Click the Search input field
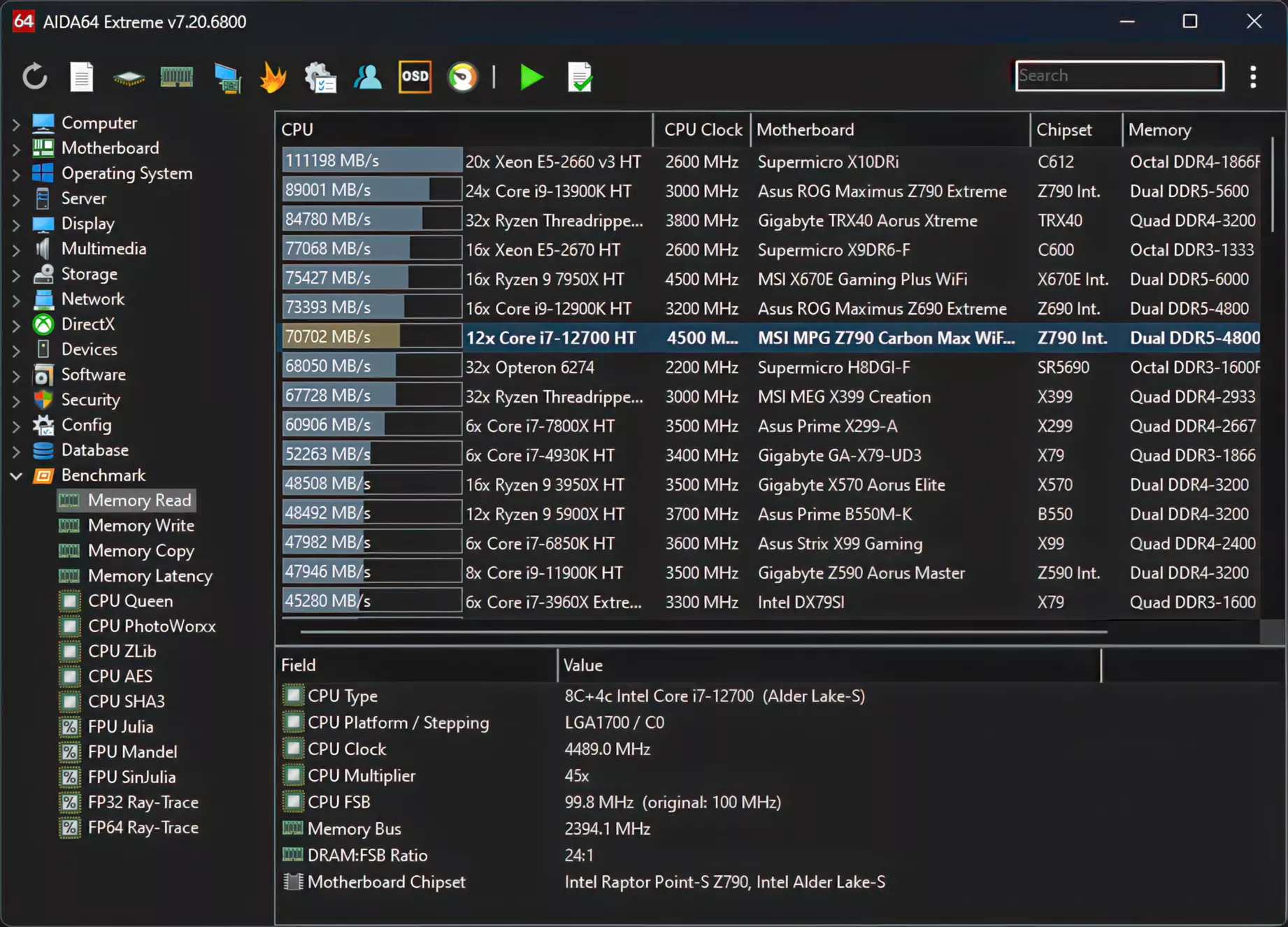 pos(1119,76)
